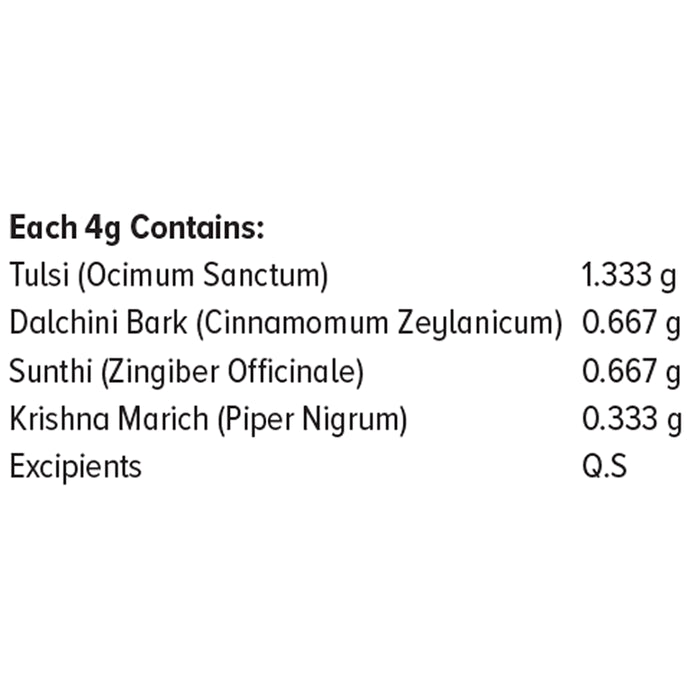The width and height of the screenshot is (690, 700).
Task: Click the text 'Ocimum Sanctum'
Action: click(203, 275)
